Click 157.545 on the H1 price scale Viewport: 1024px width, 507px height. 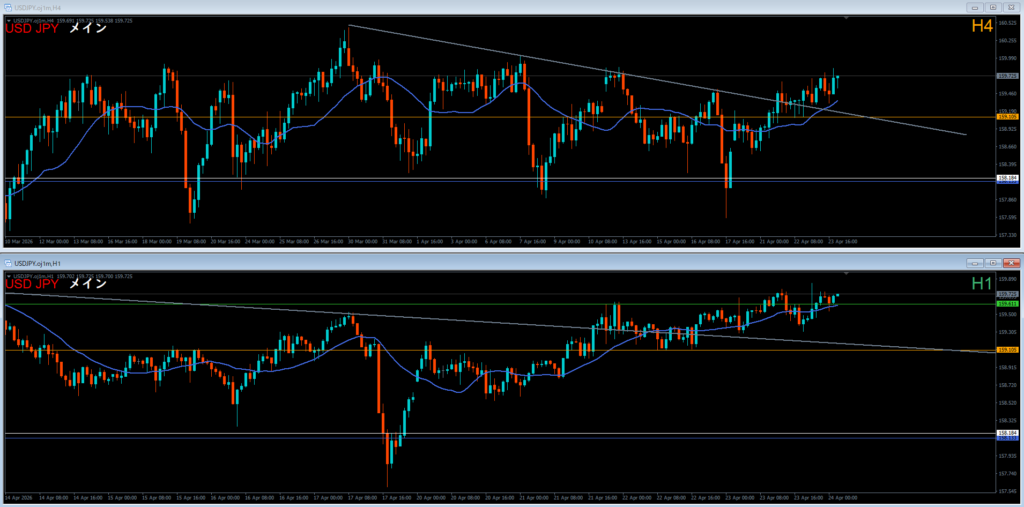tap(1008, 491)
